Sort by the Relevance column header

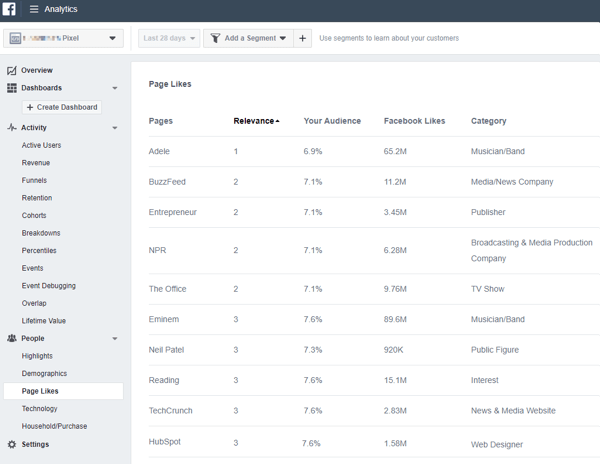point(256,121)
